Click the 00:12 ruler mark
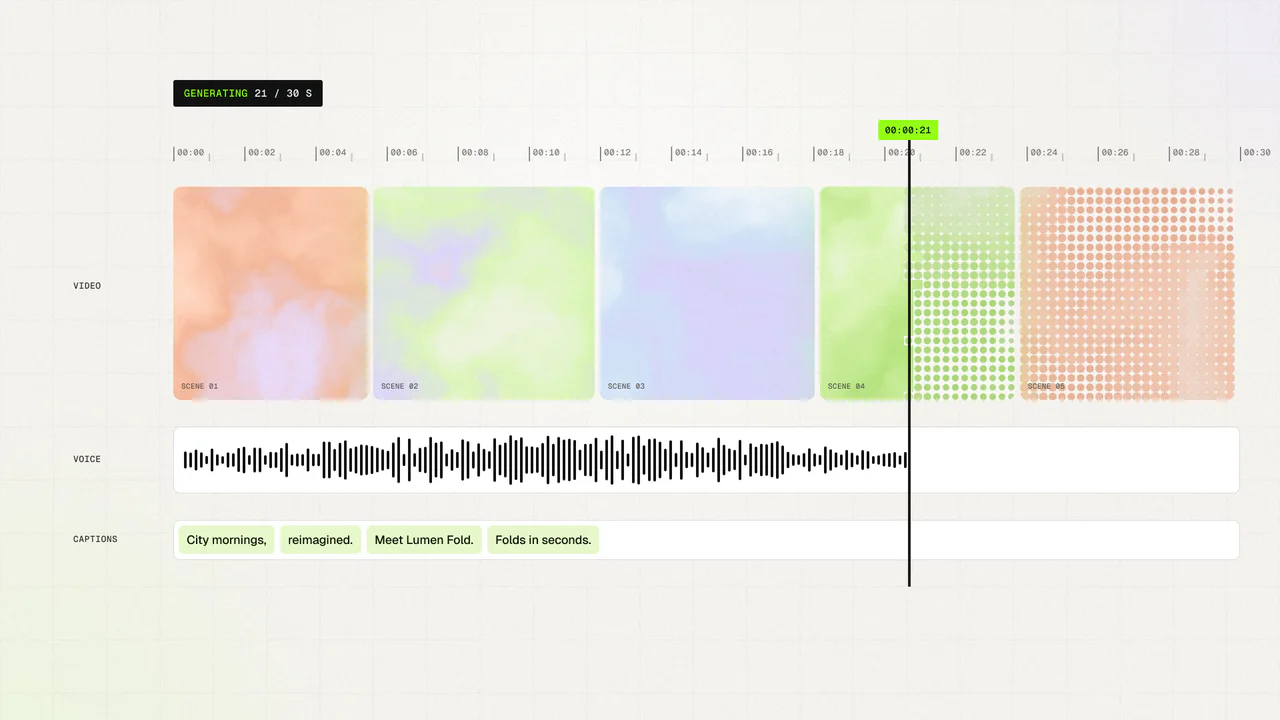 point(617,153)
